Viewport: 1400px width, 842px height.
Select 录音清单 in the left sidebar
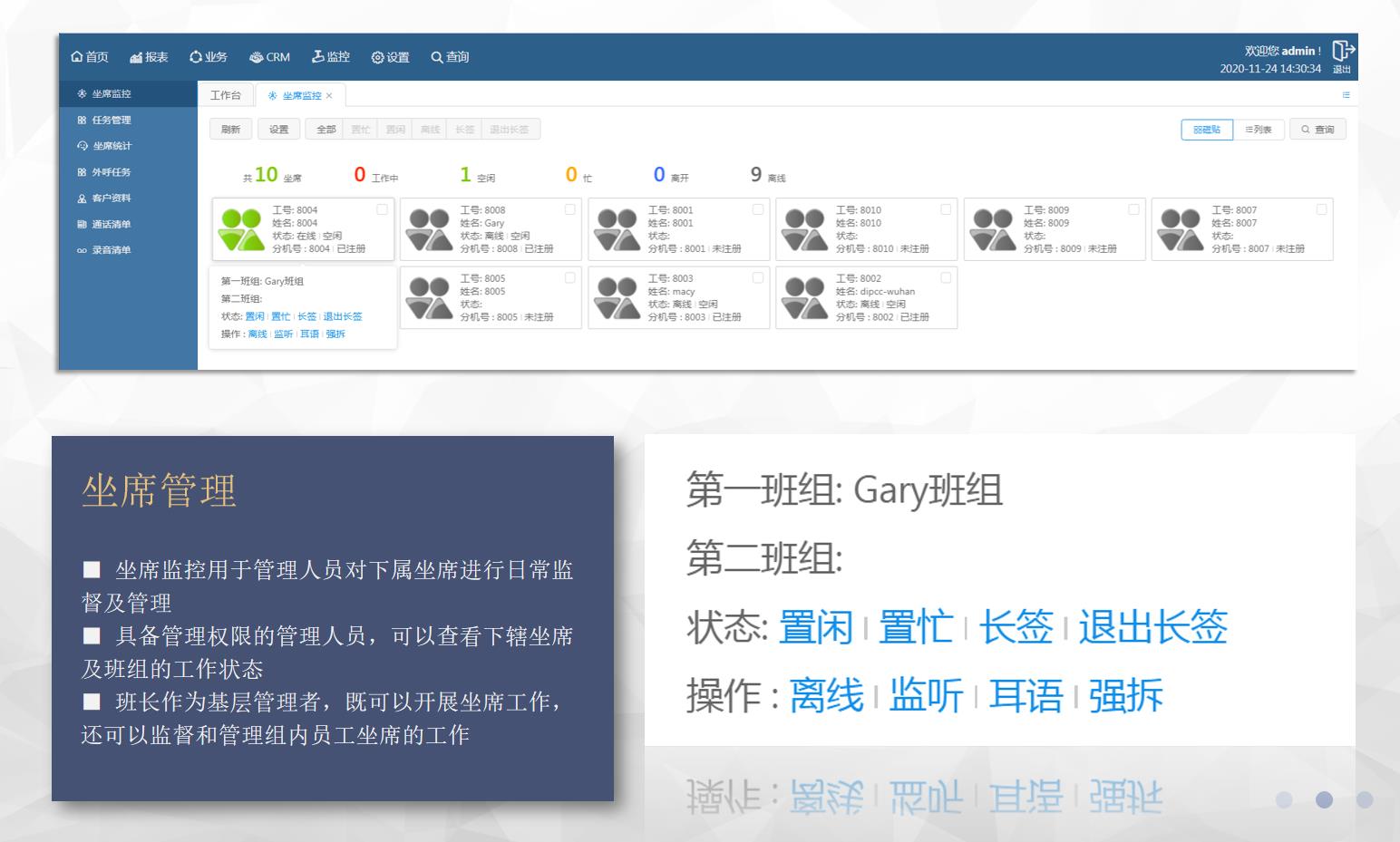pos(128,250)
